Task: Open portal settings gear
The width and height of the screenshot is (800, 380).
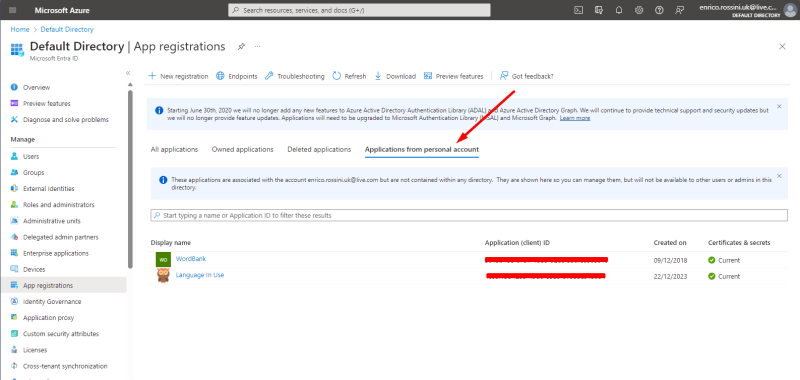Action: [x=639, y=10]
